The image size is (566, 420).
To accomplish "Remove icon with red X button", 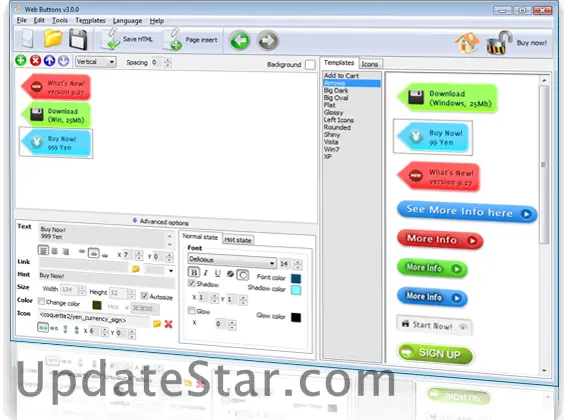I will [x=168, y=324].
